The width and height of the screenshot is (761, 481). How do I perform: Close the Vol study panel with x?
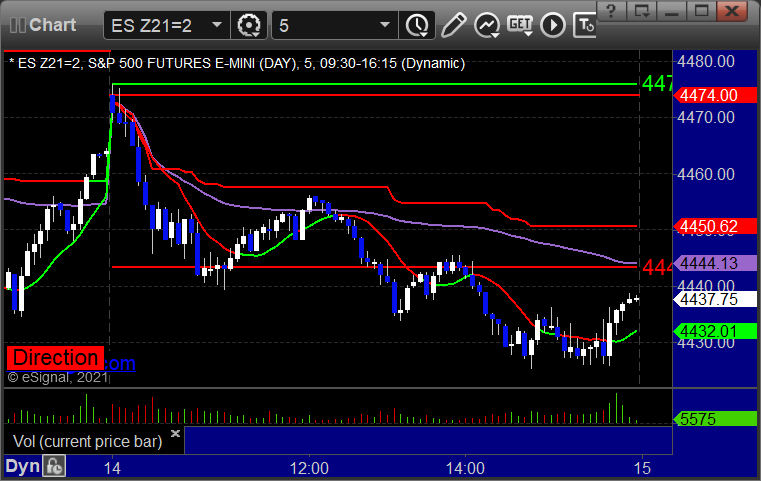(x=176, y=433)
